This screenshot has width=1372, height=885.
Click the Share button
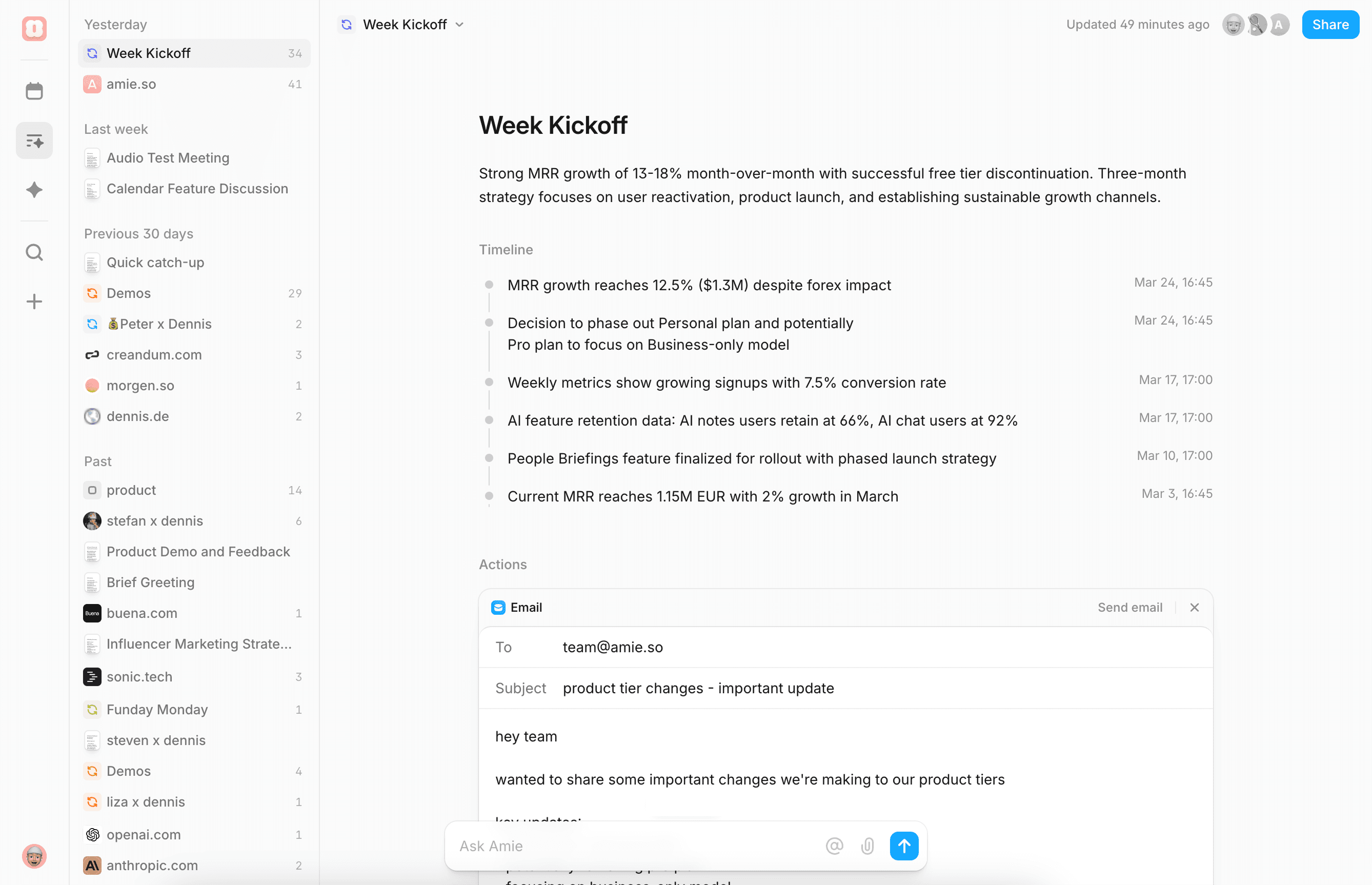tap(1330, 24)
